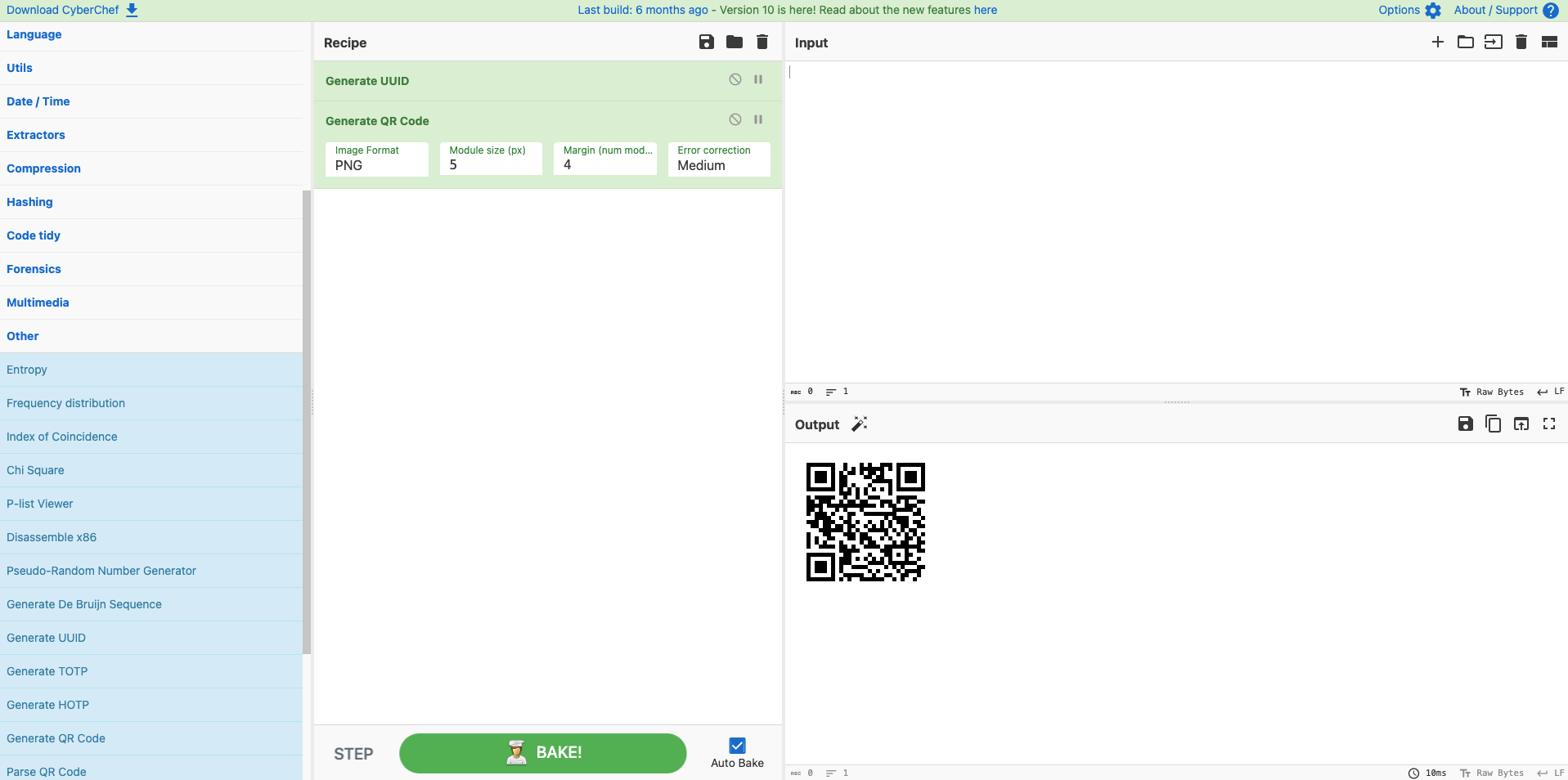Viewport: 1568px width, 780px height.
Task: Expand the Multimedia operations category
Action: (x=38, y=303)
